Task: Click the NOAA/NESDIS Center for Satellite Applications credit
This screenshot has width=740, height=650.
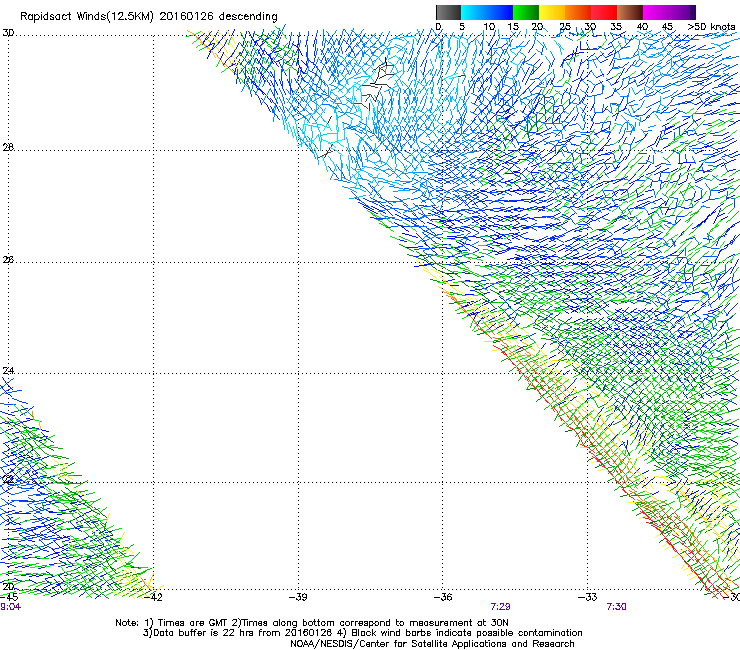Action: (432, 644)
